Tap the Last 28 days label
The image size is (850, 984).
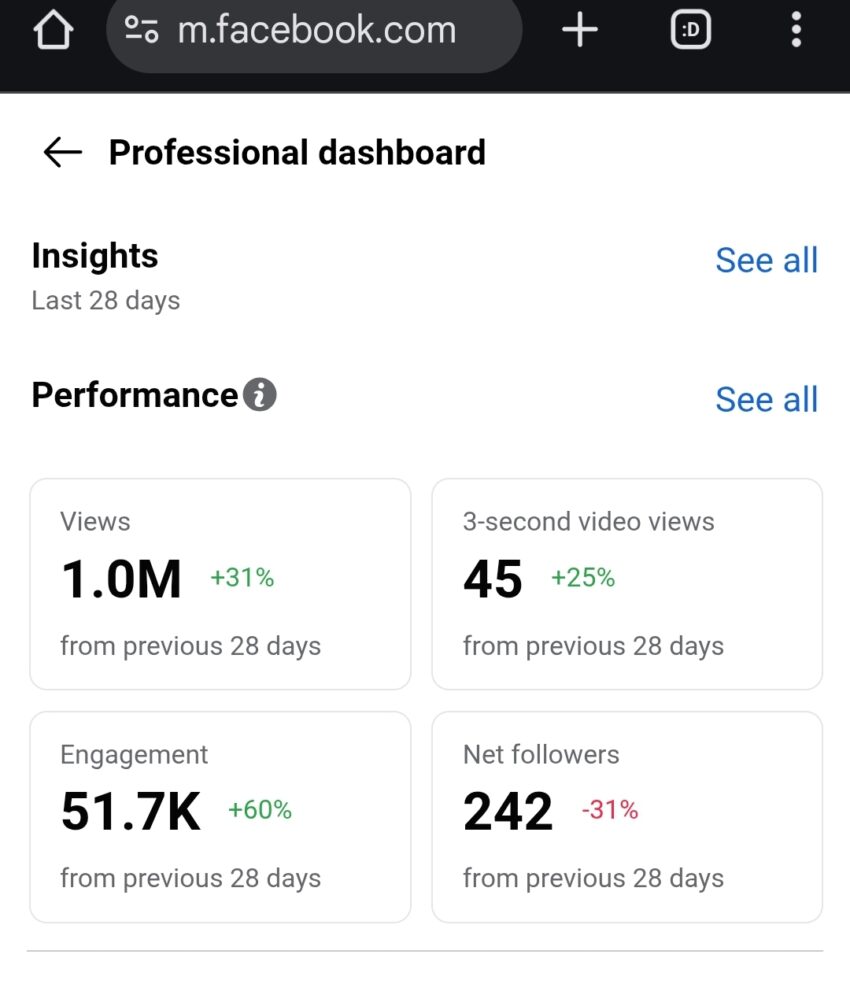pos(106,300)
